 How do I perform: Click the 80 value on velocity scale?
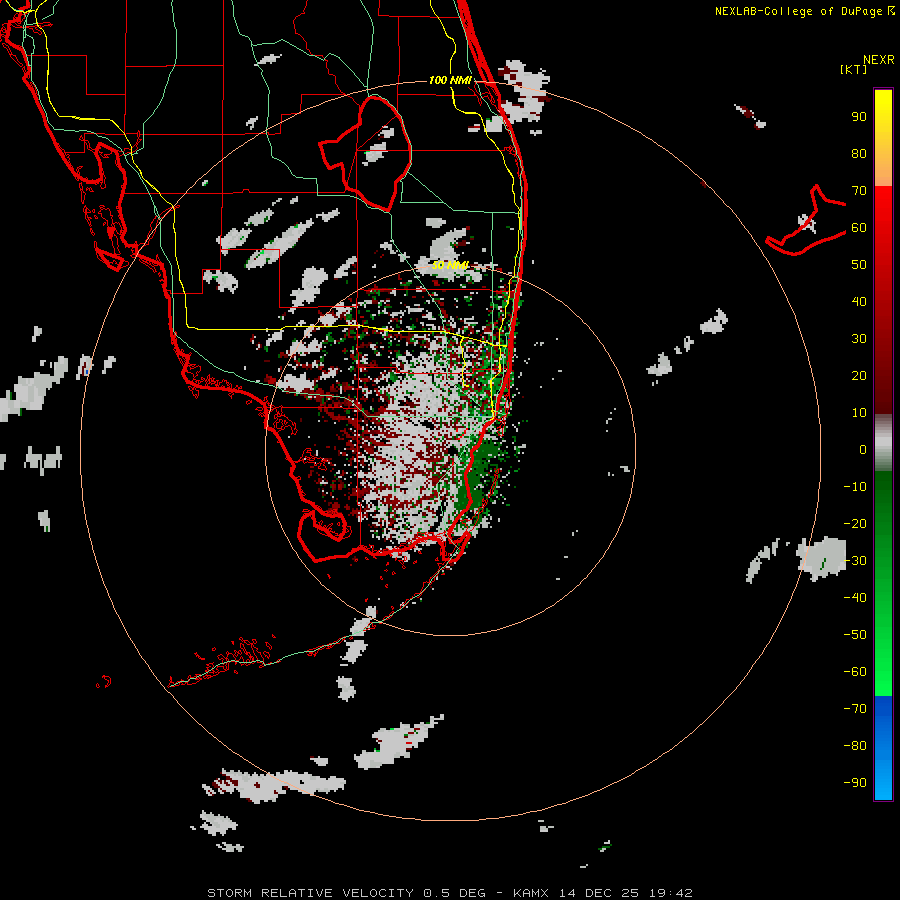click(x=859, y=154)
